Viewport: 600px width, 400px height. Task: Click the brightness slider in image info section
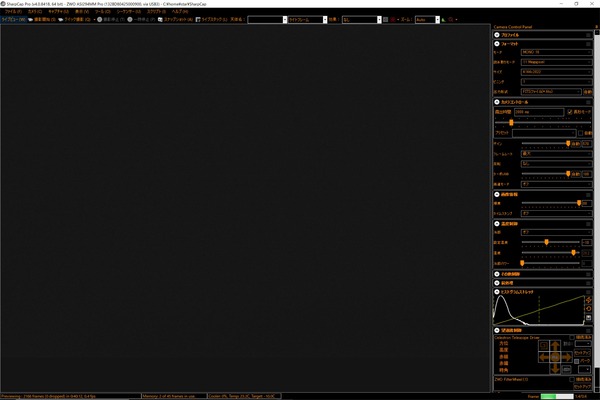(579, 203)
